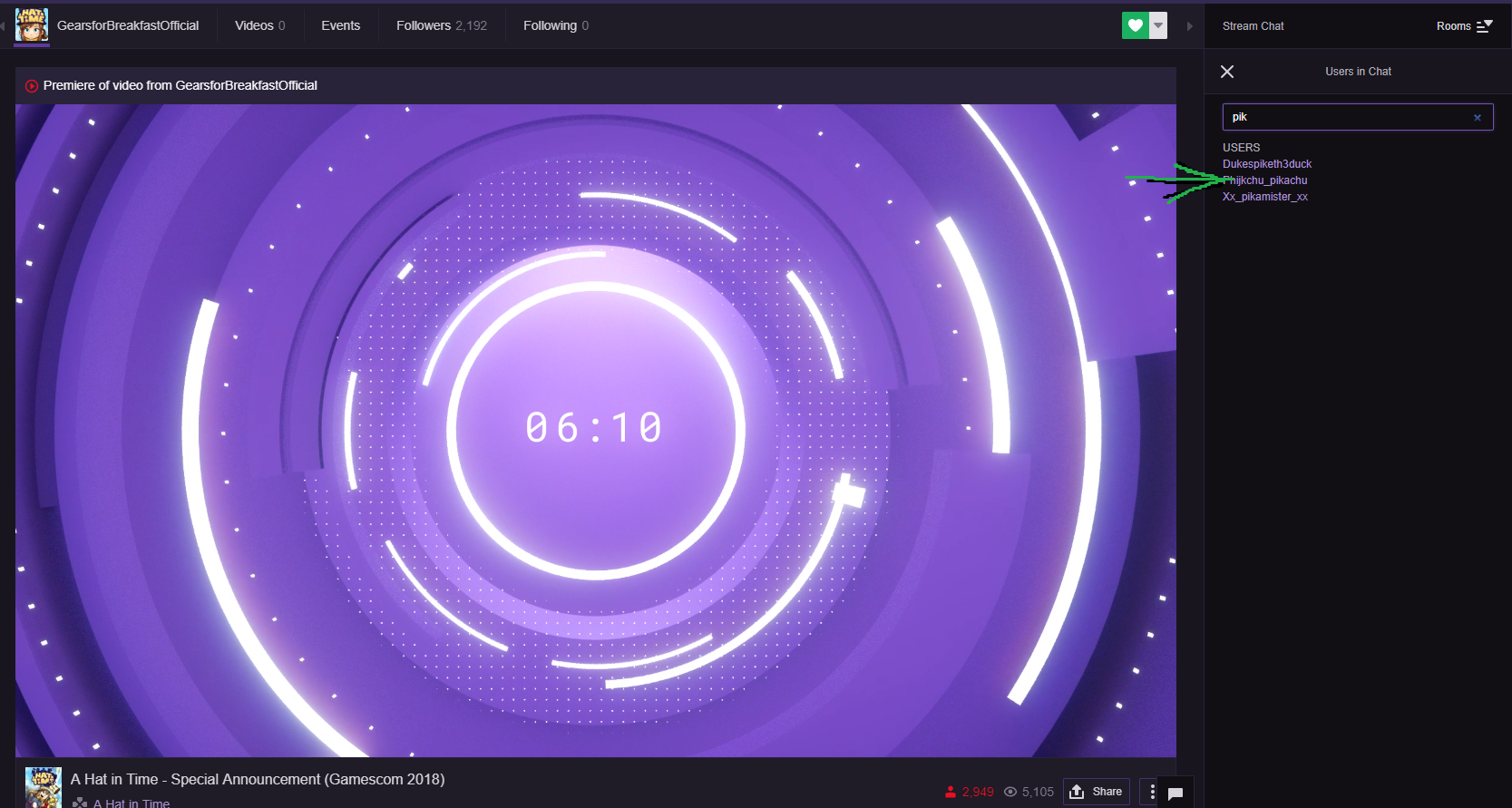The height and width of the screenshot is (808, 1512).
Task: Select user Phijkchu_pikachu
Action: [1265, 180]
